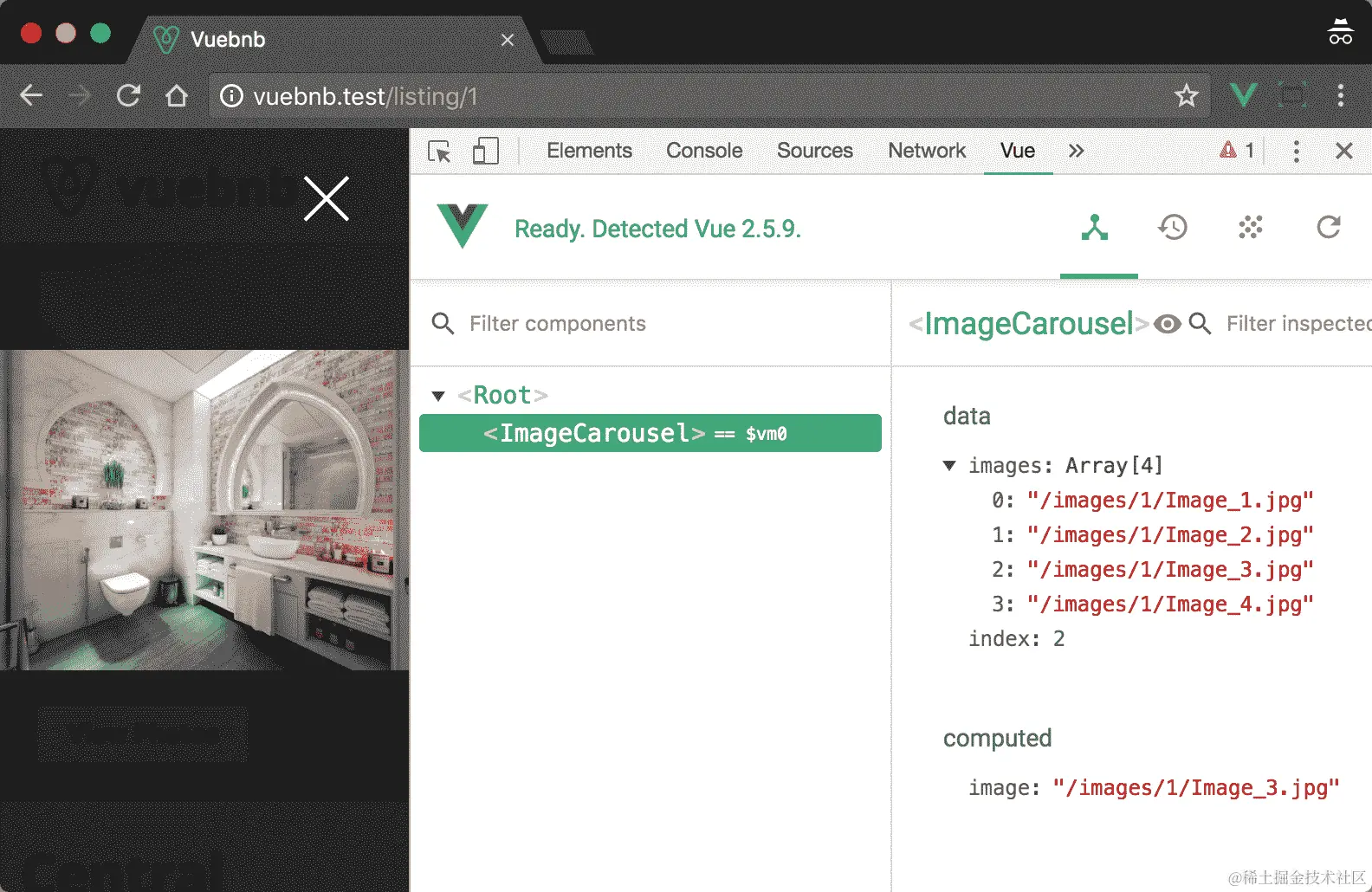Click the incognito mode icon
Screen dimensions: 1372x892
1340,32
